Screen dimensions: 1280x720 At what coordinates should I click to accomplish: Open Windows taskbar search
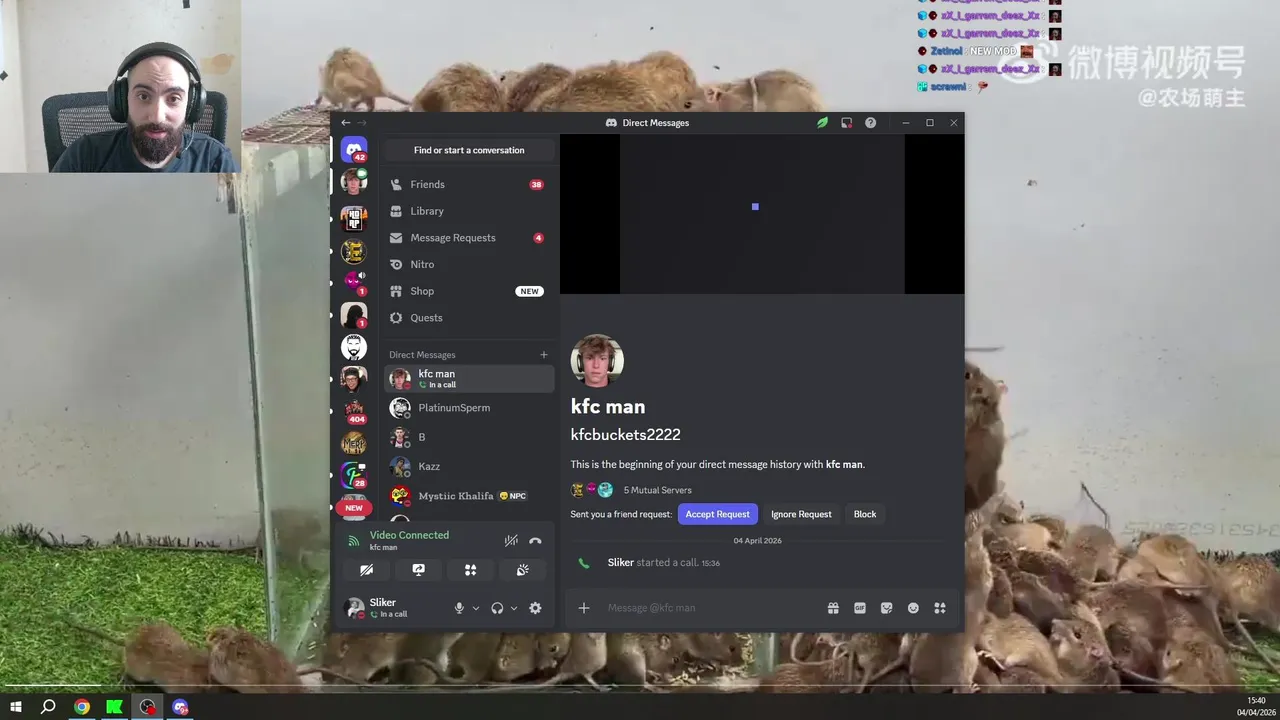(x=48, y=707)
